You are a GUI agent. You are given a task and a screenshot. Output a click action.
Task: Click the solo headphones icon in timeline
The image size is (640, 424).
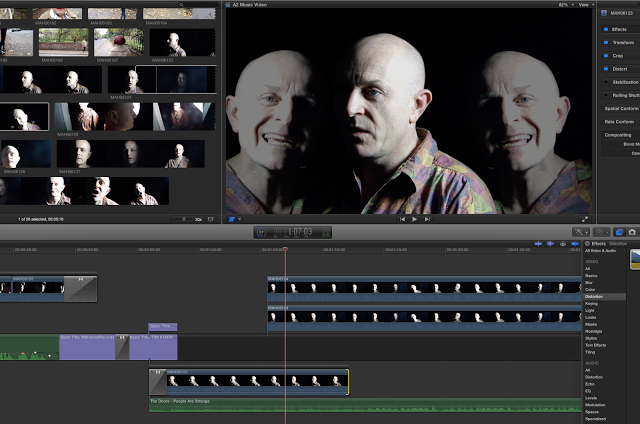563,244
